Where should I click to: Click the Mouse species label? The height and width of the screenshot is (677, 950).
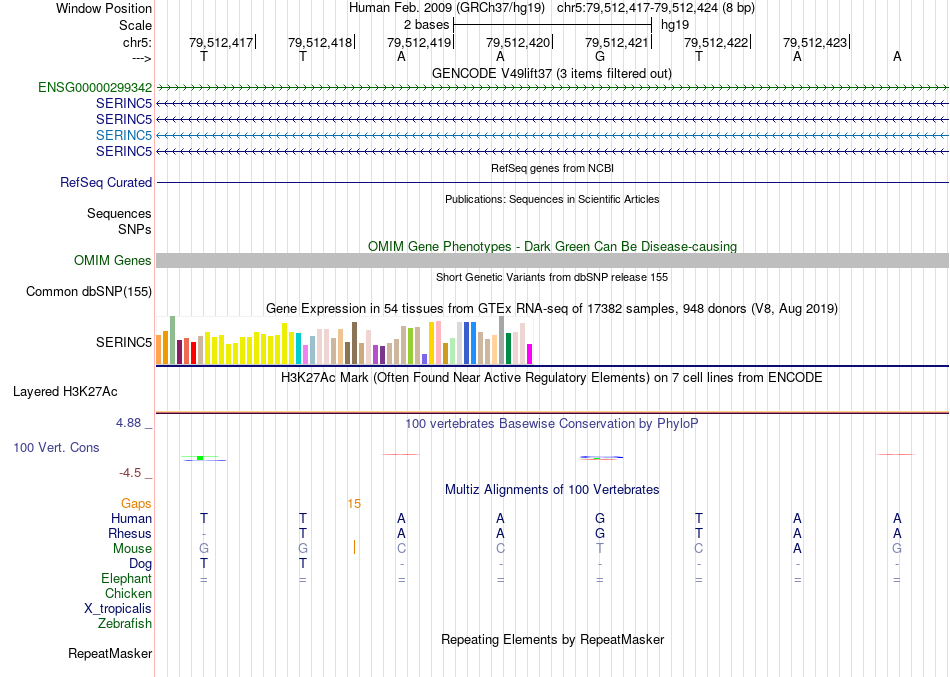[x=132, y=549]
